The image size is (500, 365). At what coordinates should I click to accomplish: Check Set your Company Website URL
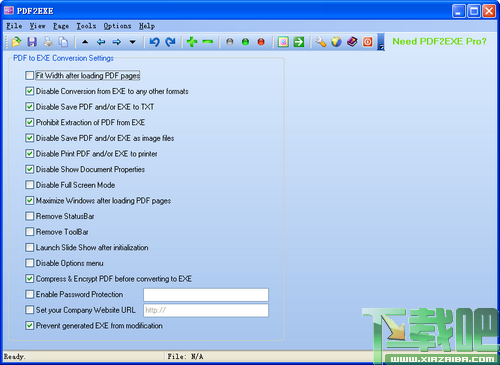[x=30, y=310]
